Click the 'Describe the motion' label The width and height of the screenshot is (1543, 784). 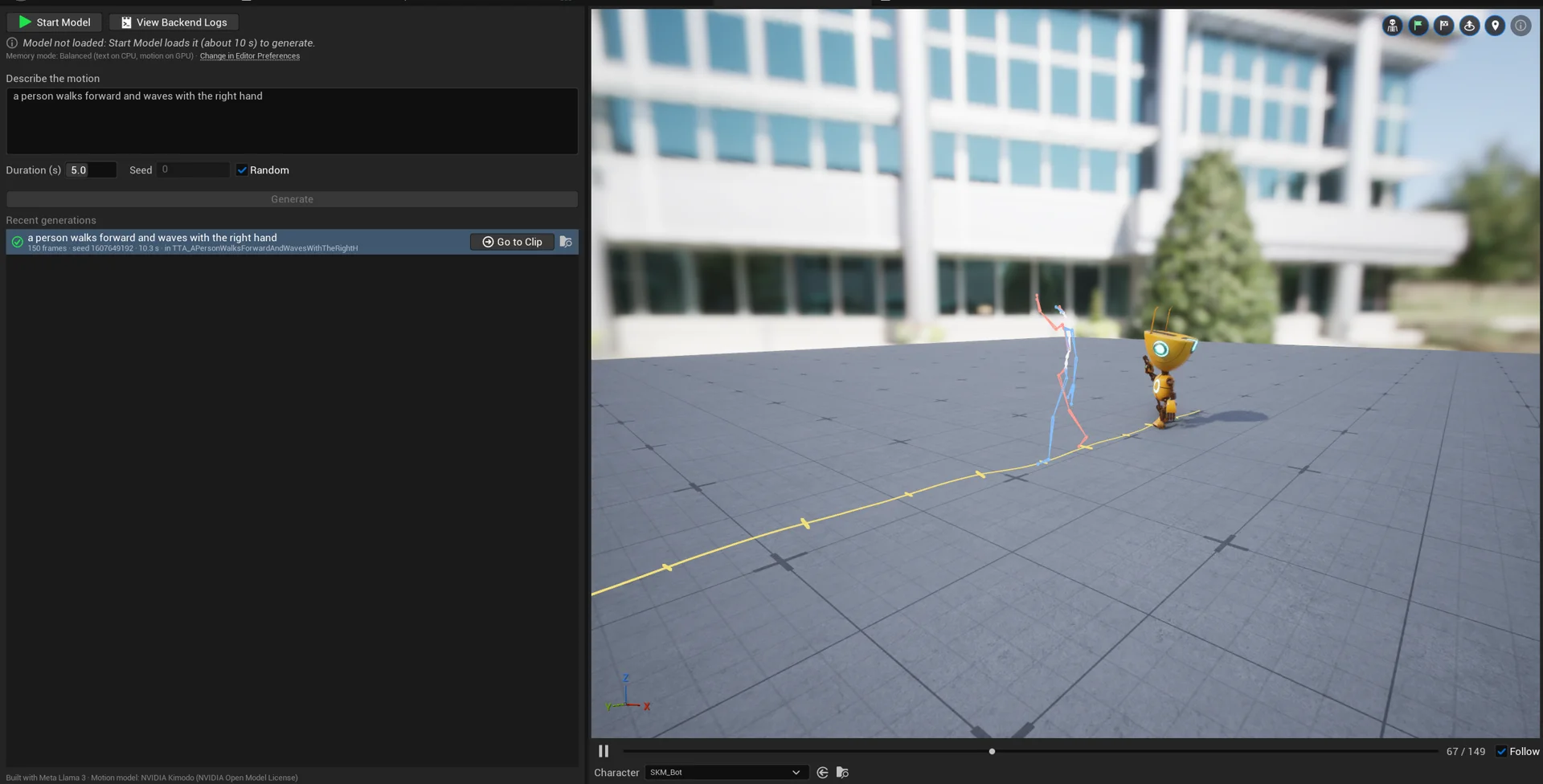(53, 79)
